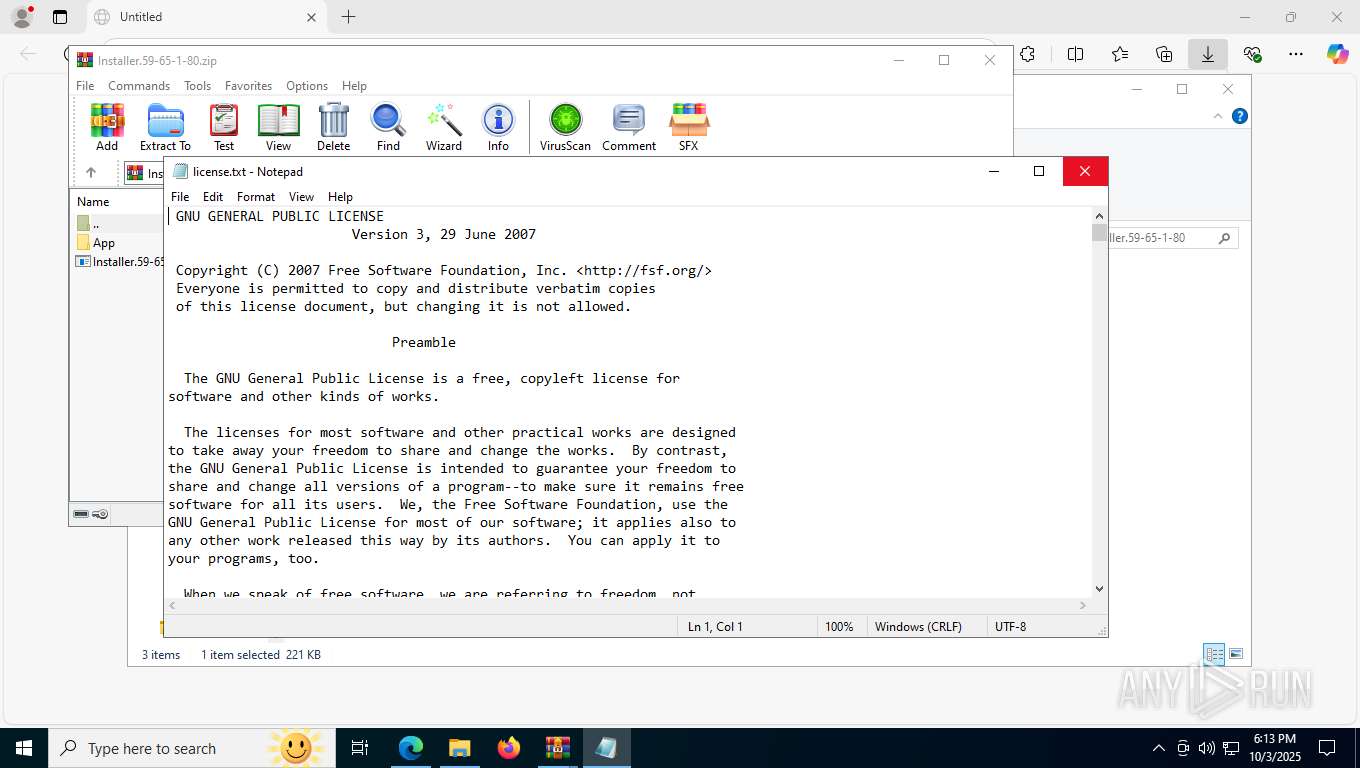The image size is (1360, 768).
Task: Click the blue help icon in Explorer window
Action: click(1240, 116)
